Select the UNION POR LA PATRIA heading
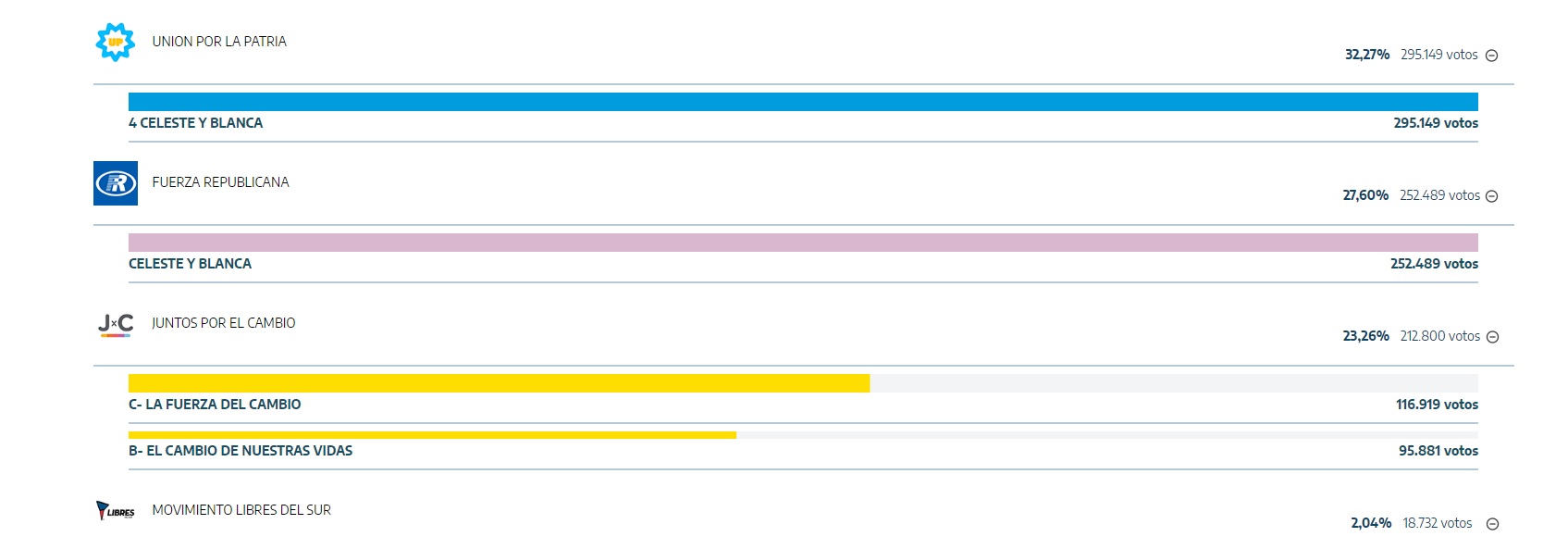The image size is (1568, 549). [x=219, y=42]
